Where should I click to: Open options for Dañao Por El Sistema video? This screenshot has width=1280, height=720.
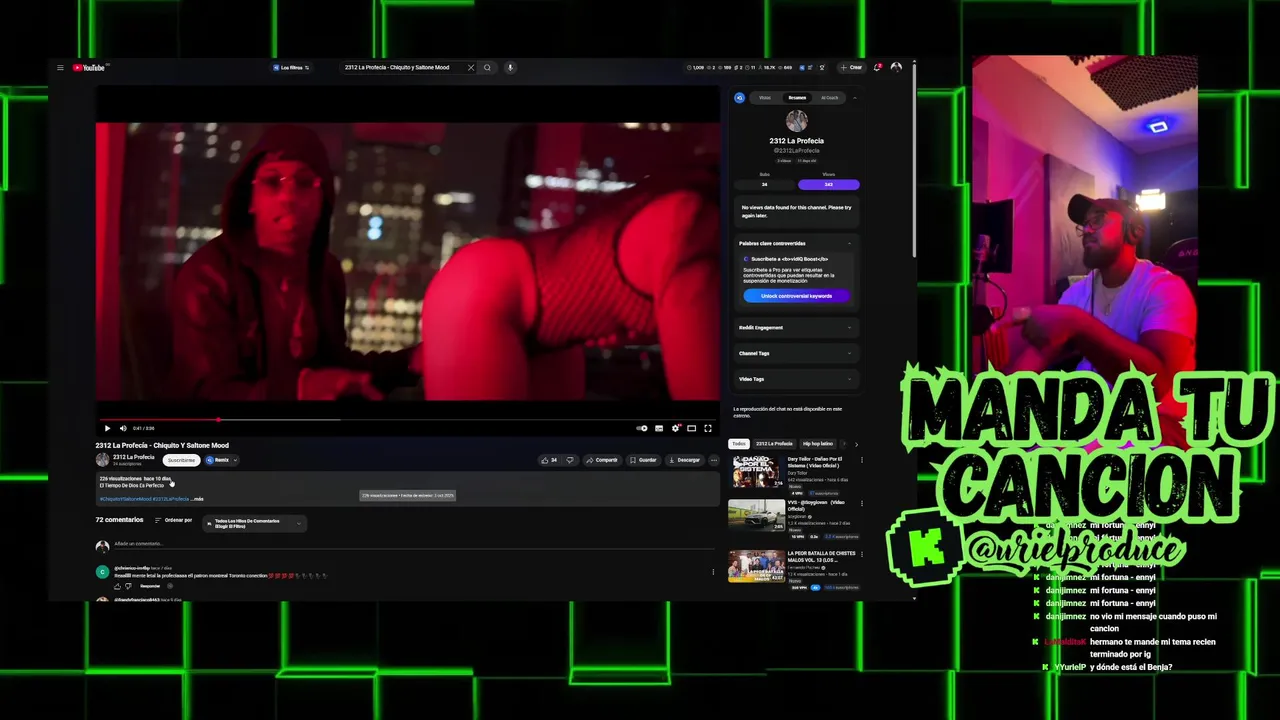pyautogui.click(x=861, y=460)
